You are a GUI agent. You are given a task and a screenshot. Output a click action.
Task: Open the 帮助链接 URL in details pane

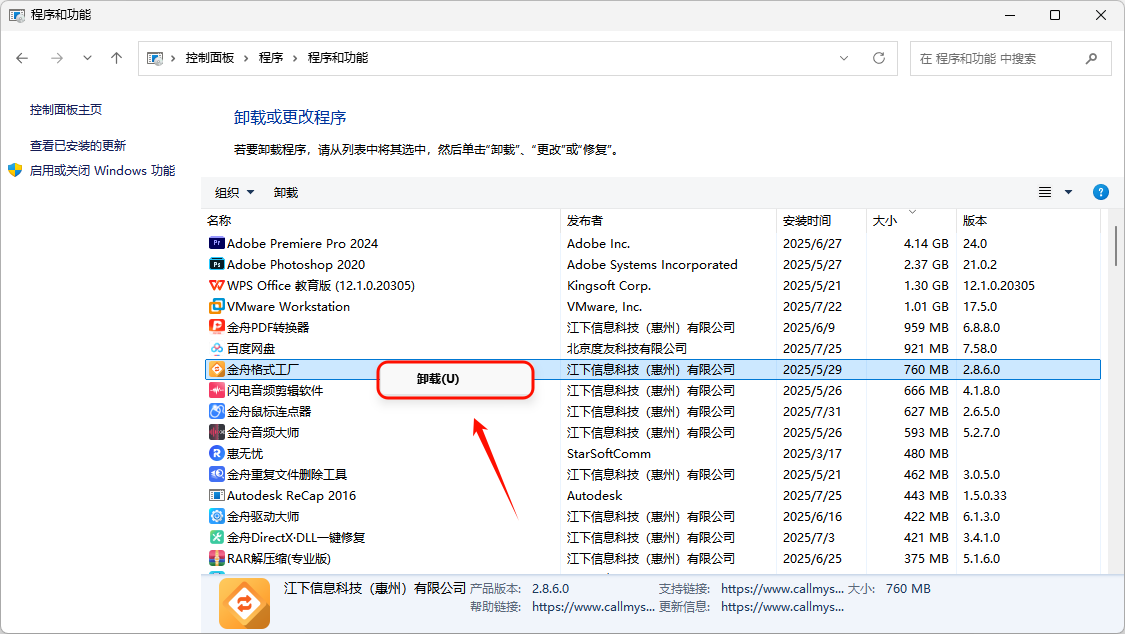593,607
